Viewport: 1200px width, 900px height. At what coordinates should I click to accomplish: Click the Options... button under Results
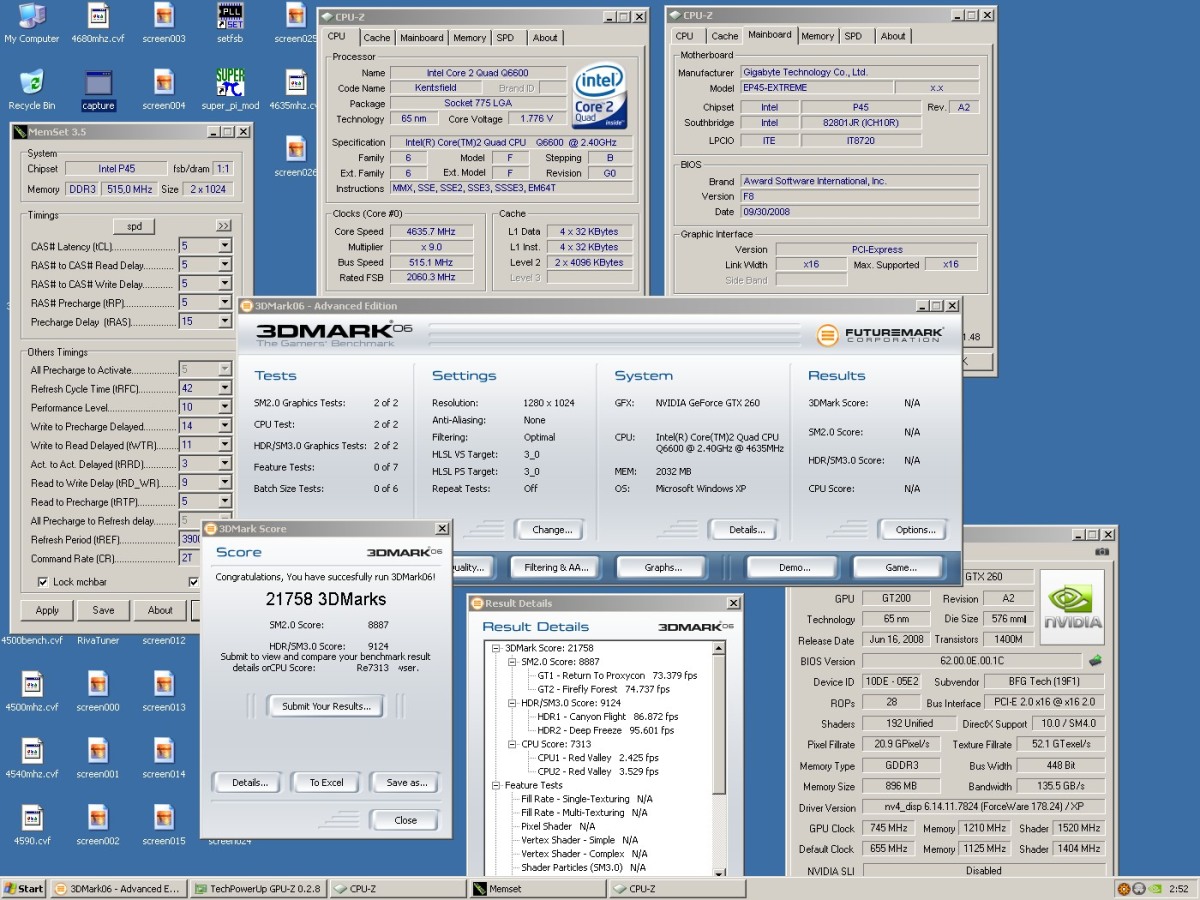tap(913, 529)
